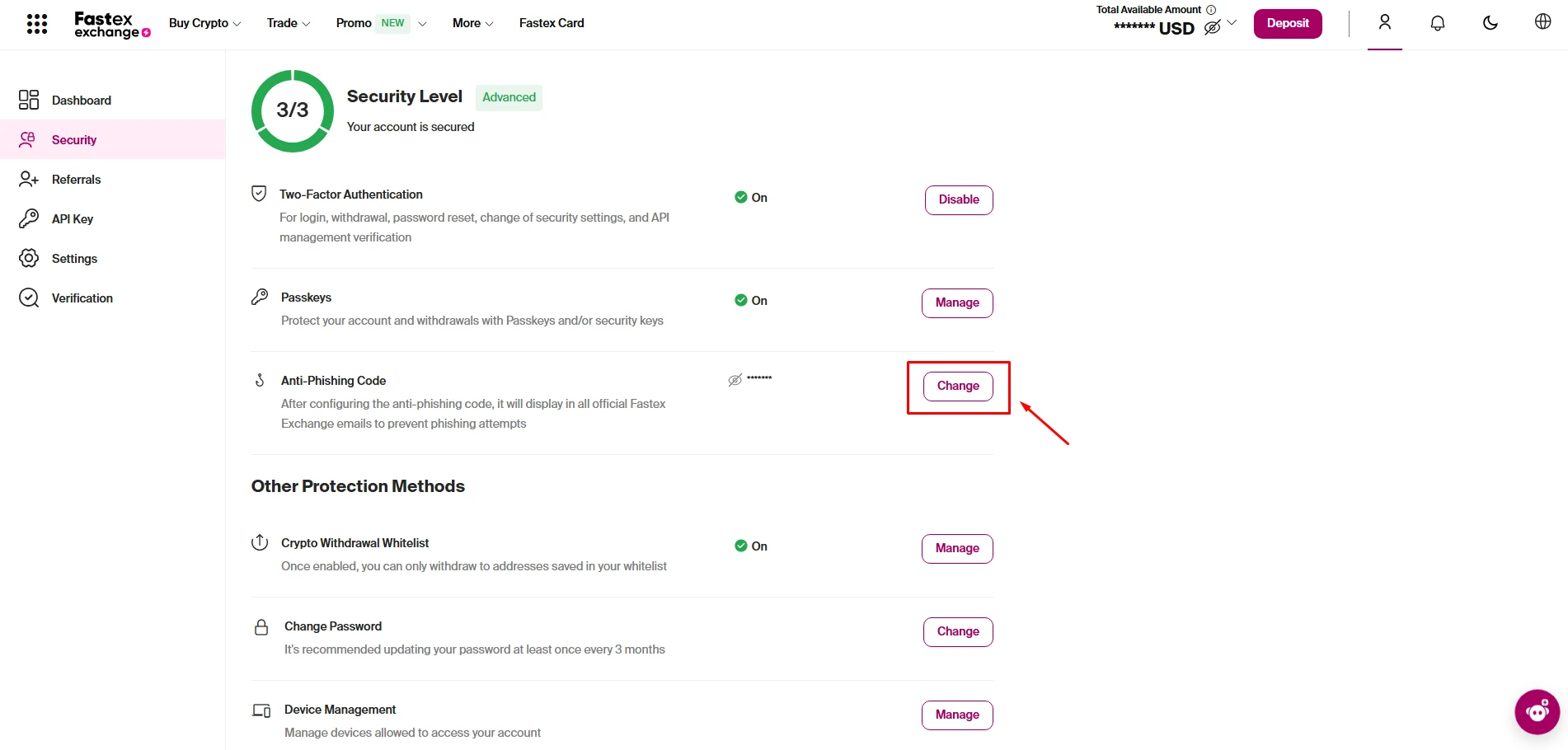
Task: Open the language globe icon
Action: click(x=1543, y=21)
